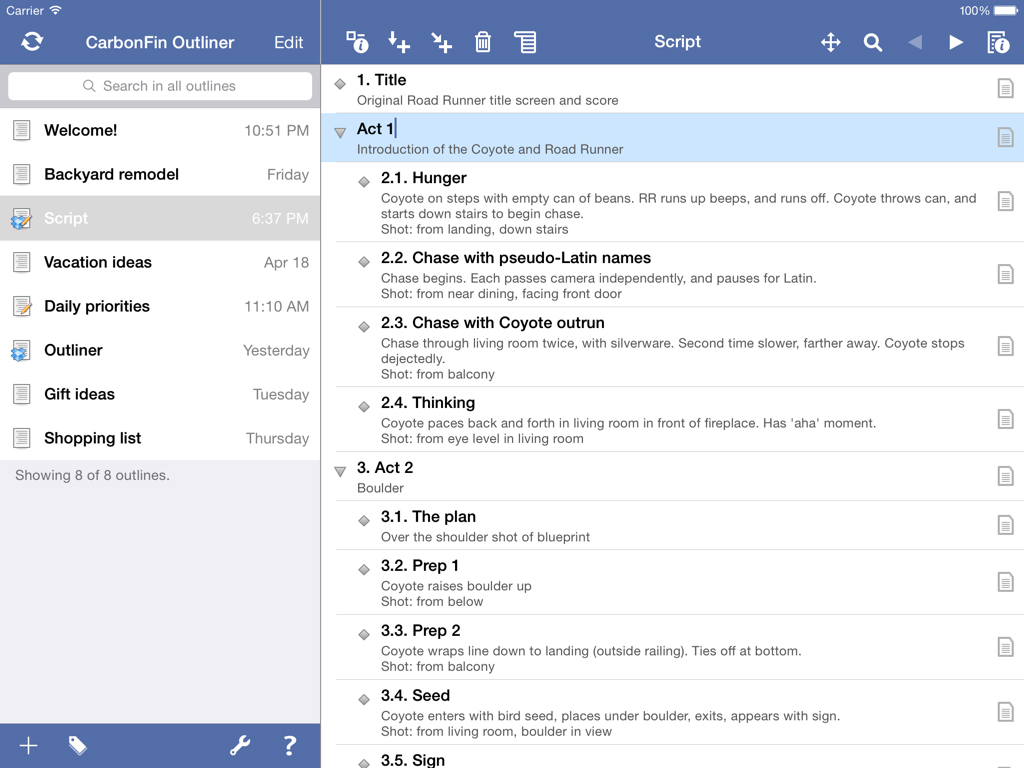Open the Outliner outline
1024x768 pixels.
[160, 350]
